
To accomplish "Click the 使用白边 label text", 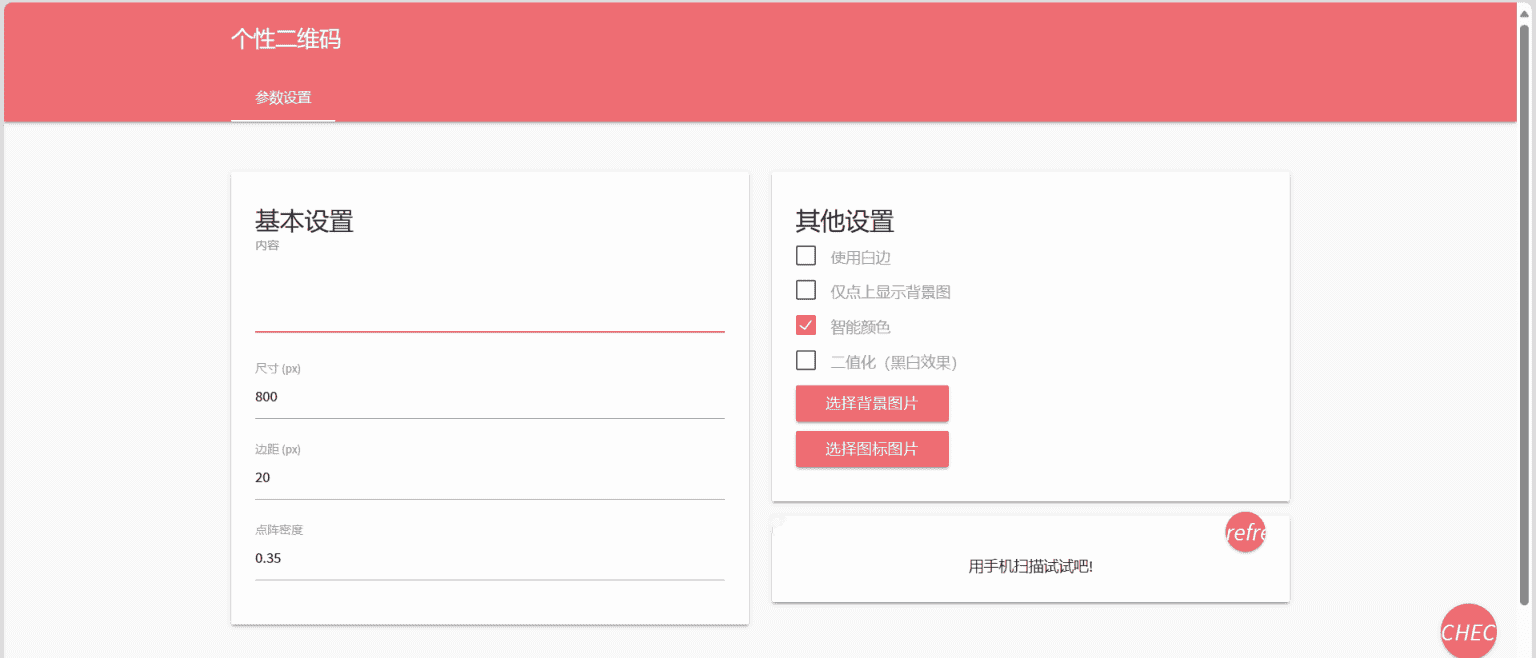I will tap(860, 257).
